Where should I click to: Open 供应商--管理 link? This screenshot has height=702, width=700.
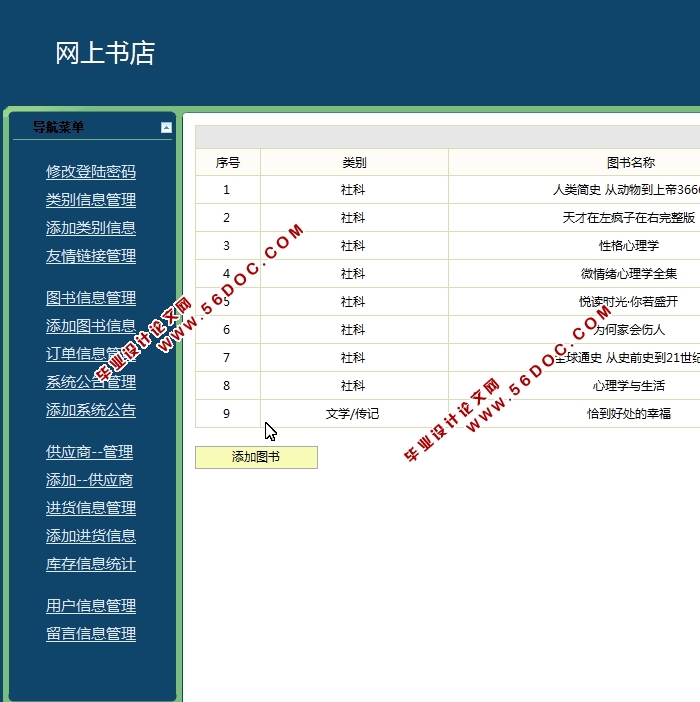tap(90, 452)
